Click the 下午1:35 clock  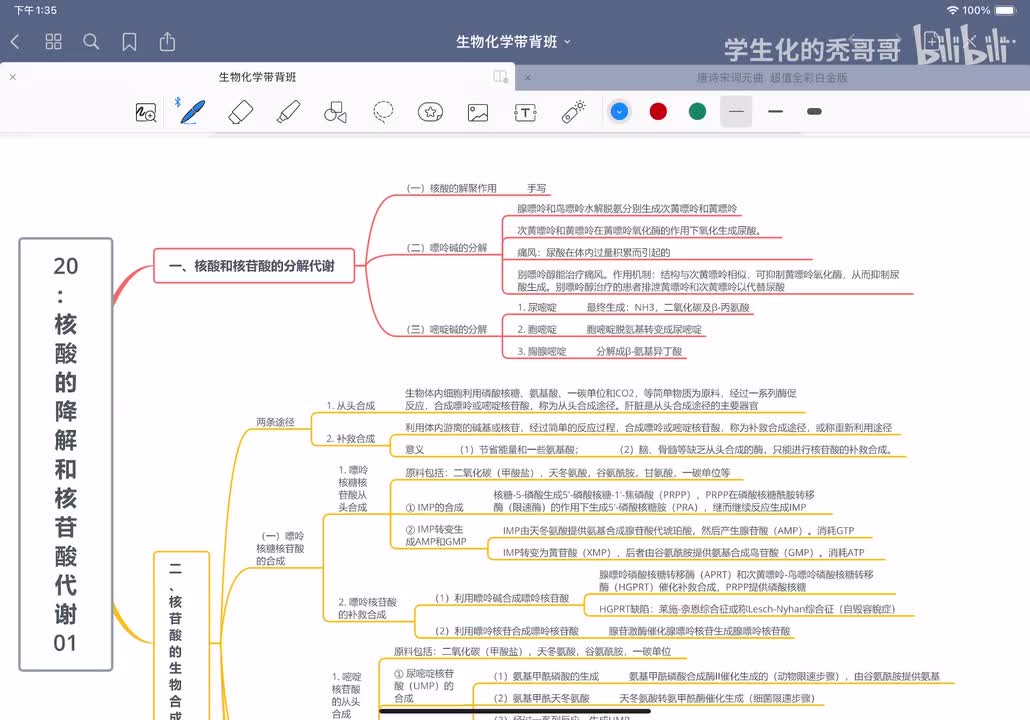point(35,11)
